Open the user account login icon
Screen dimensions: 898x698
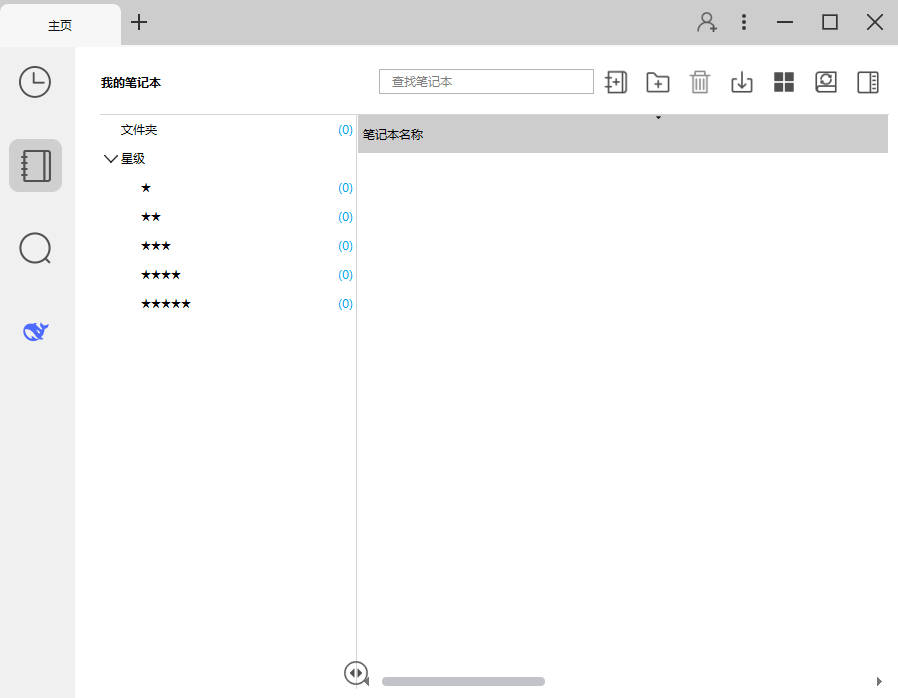(707, 22)
